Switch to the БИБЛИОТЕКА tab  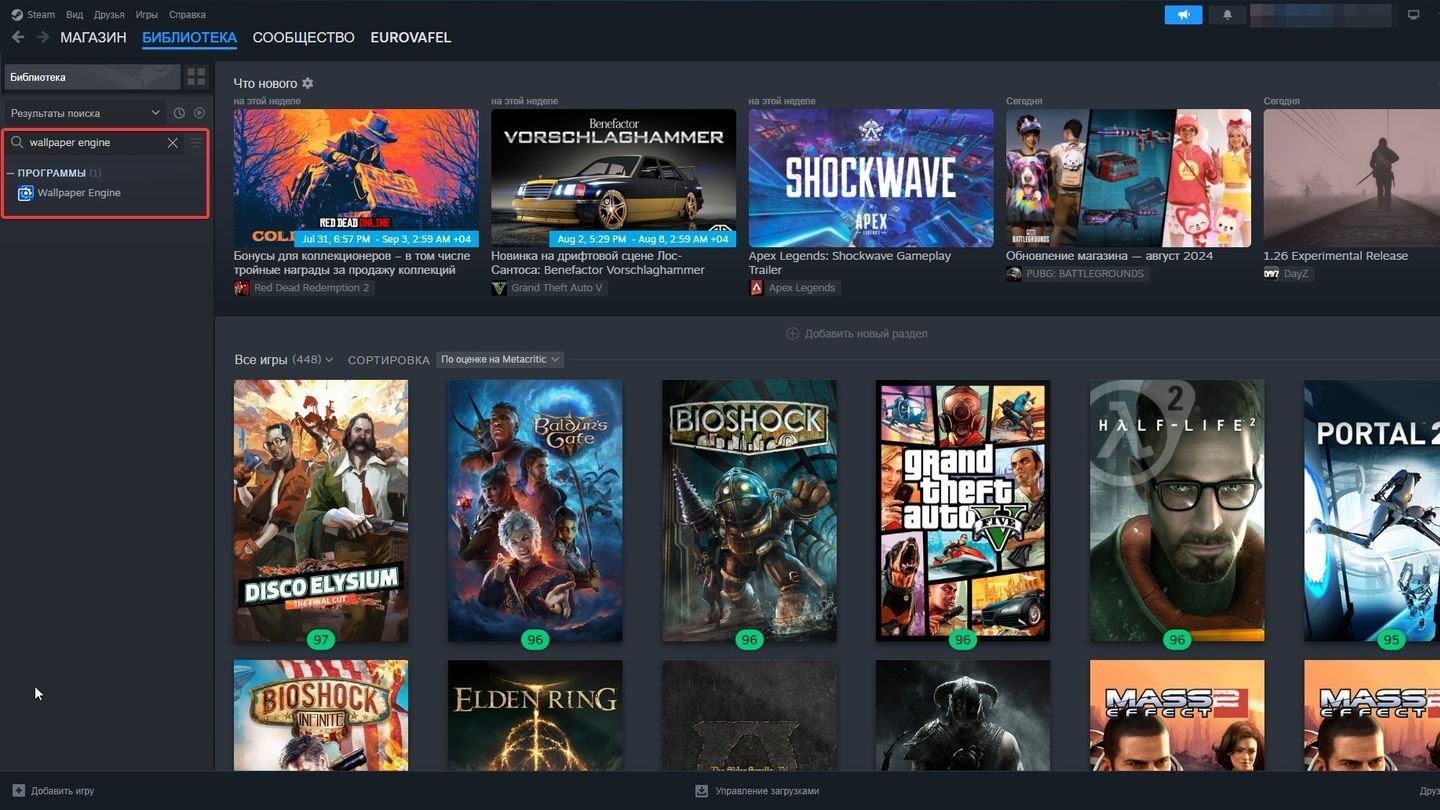coord(189,37)
